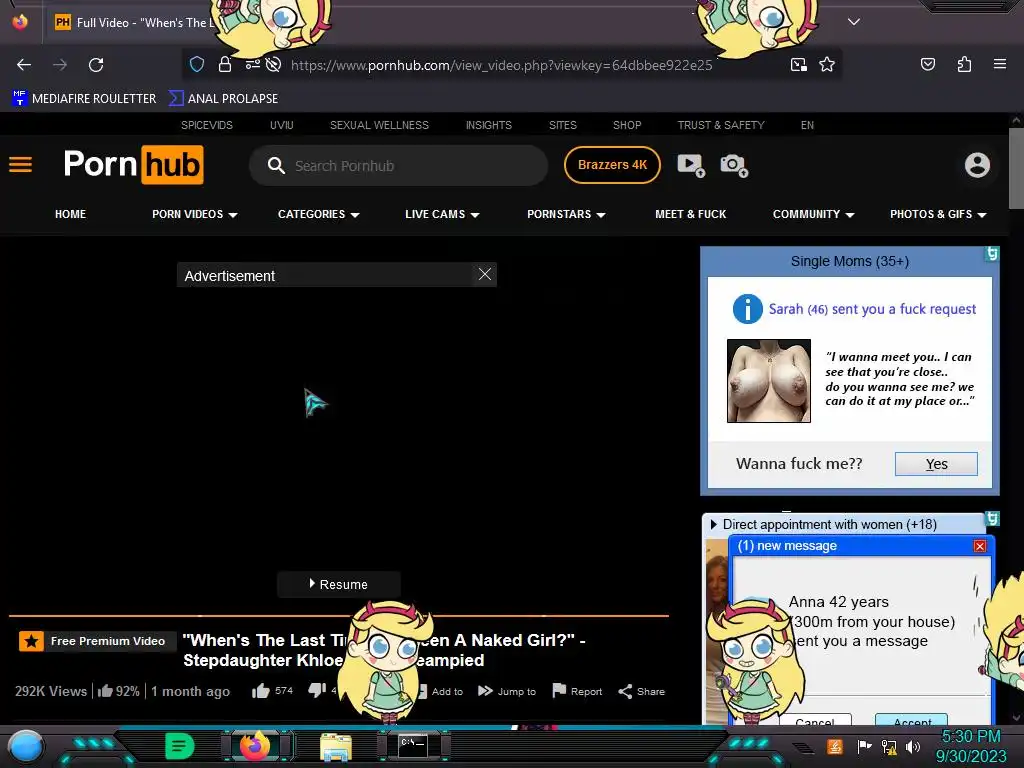Close the Advertisement overlay with X
The height and width of the screenshot is (768, 1024).
(x=485, y=274)
